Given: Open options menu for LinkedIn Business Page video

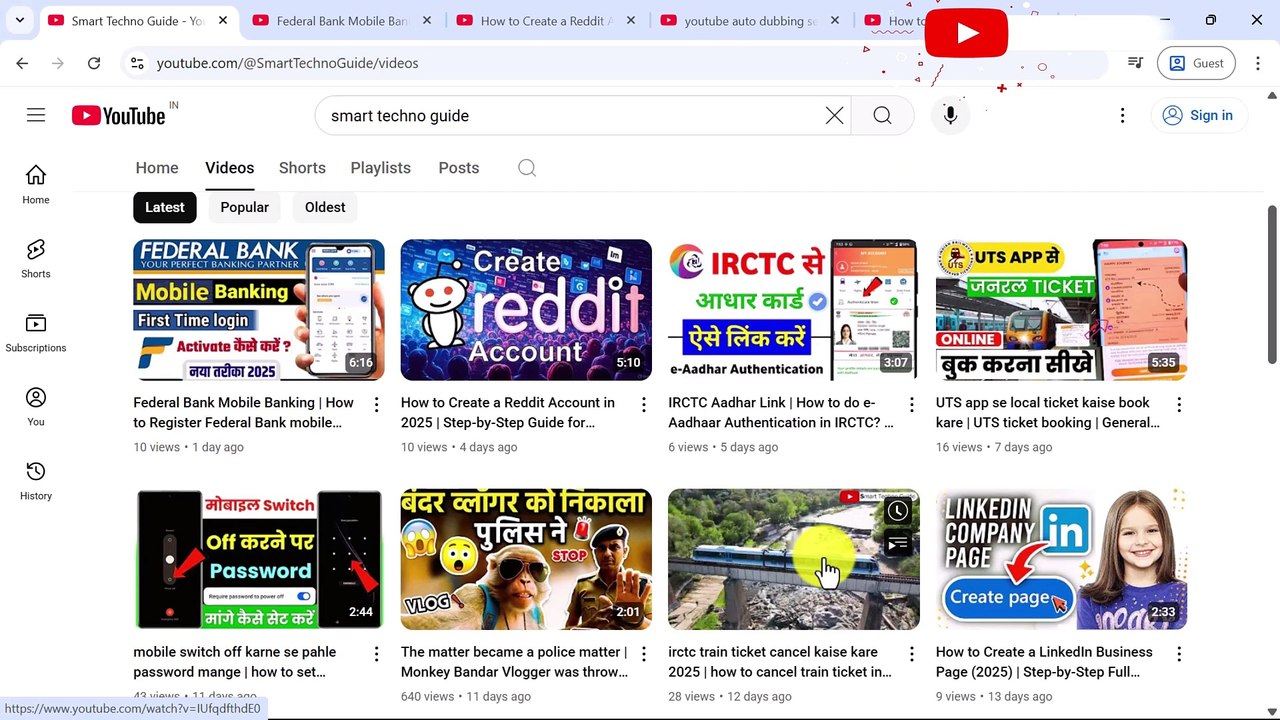Looking at the screenshot, I should click(1179, 654).
